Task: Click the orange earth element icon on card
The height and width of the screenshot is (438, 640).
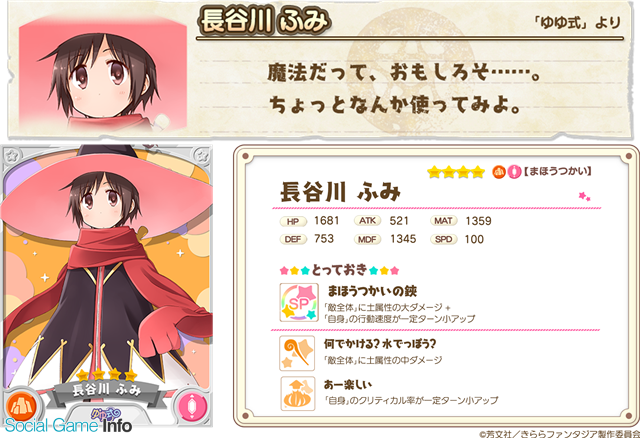Action: pos(21,407)
